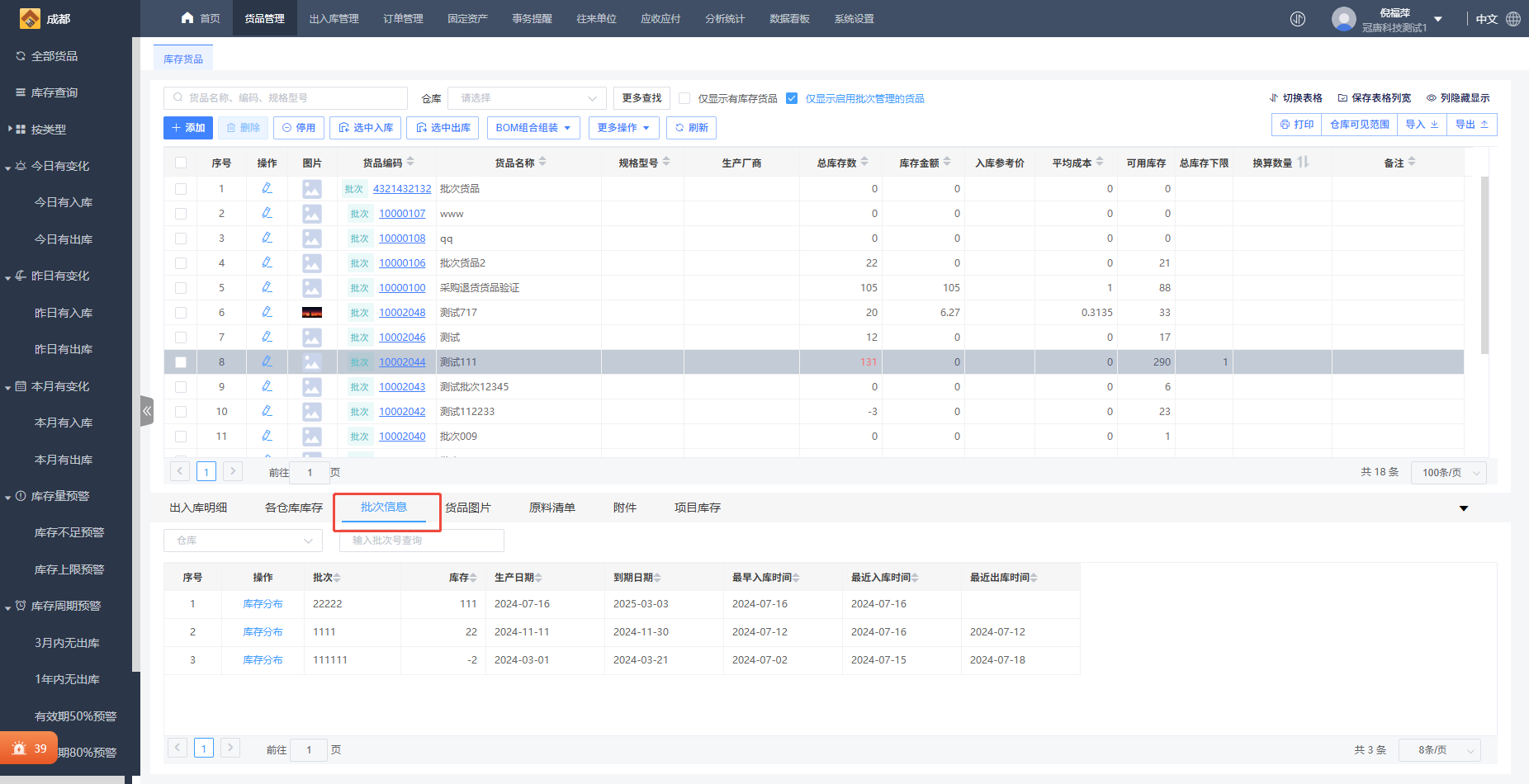
Task: Click the 添加 button
Action: click(188, 128)
